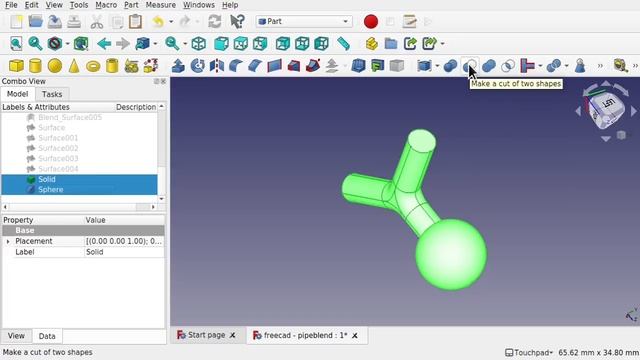Click Make a cut of two shapes
This screenshot has width=640, height=360.
pos(470,66)
